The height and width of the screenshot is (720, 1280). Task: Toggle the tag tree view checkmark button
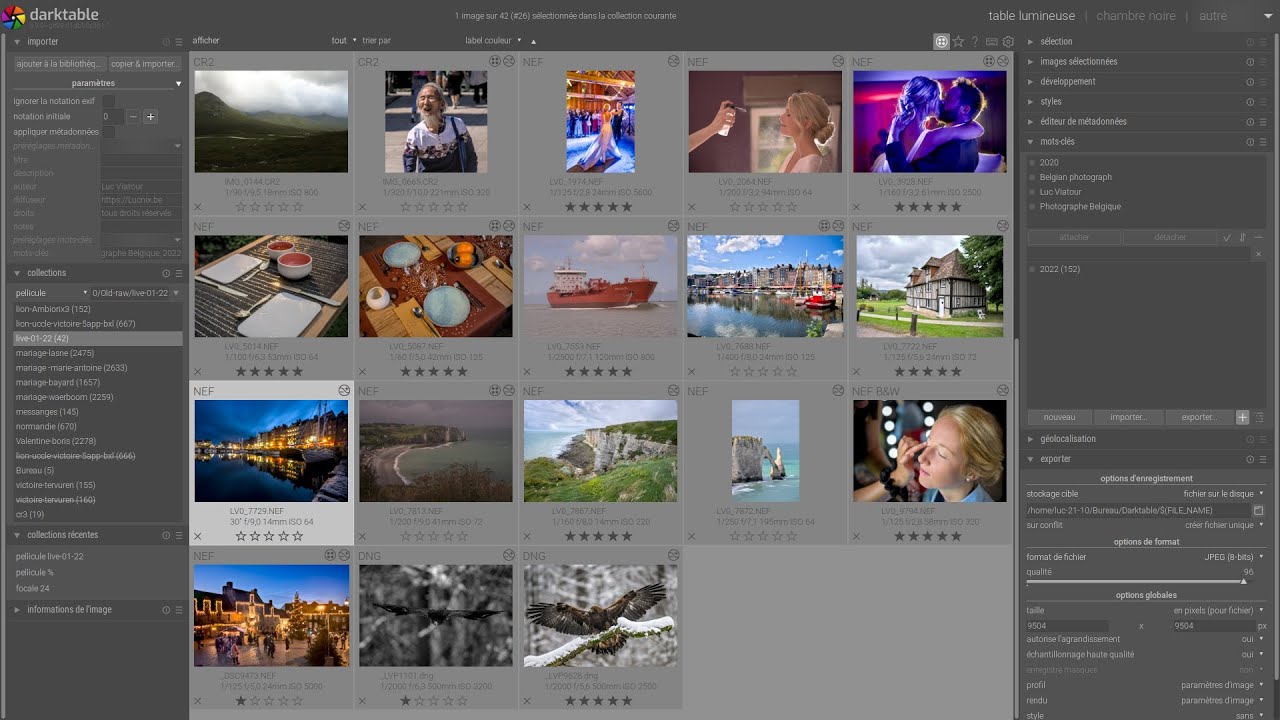[x=1227, y=238]
